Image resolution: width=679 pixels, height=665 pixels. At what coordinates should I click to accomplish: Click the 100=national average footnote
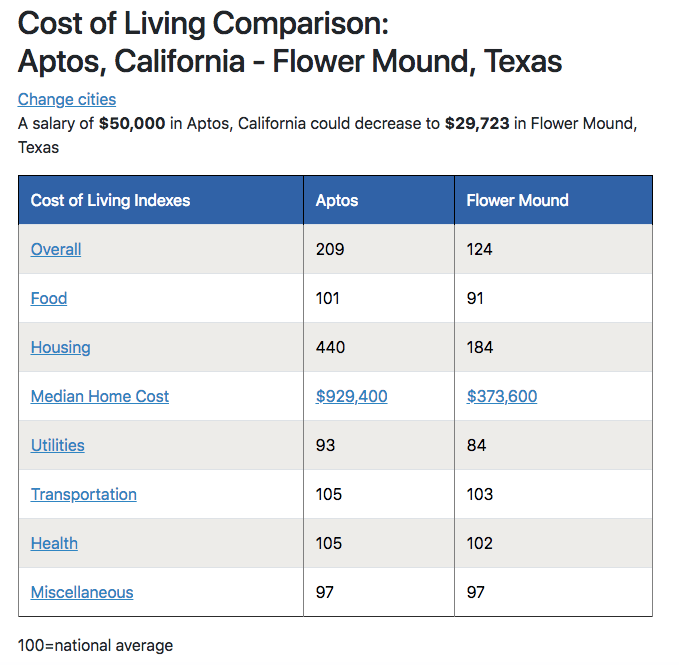point(96,645)
